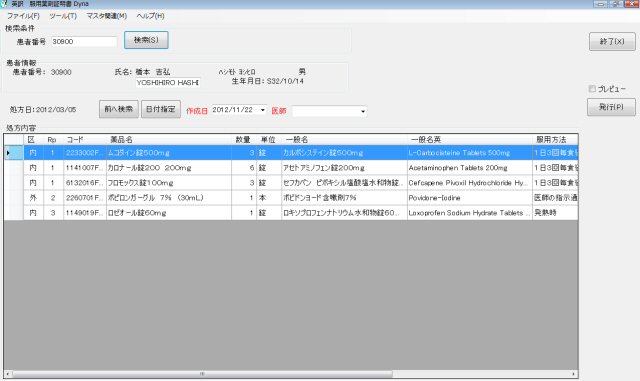Screen dimensions: 640x381
Task: Click the code cell 1141007F
Action: click(x=85, y=168)
